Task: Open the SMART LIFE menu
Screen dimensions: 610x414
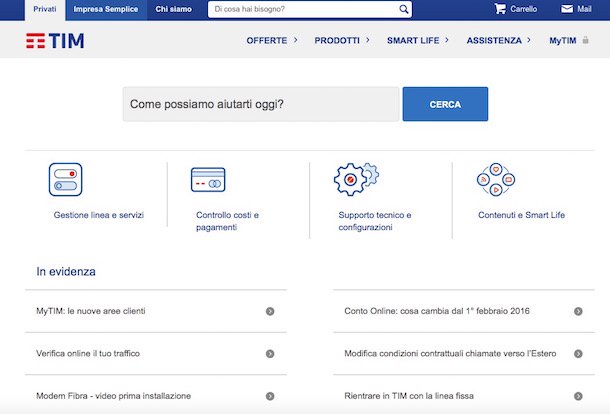Action: [413, 40]
